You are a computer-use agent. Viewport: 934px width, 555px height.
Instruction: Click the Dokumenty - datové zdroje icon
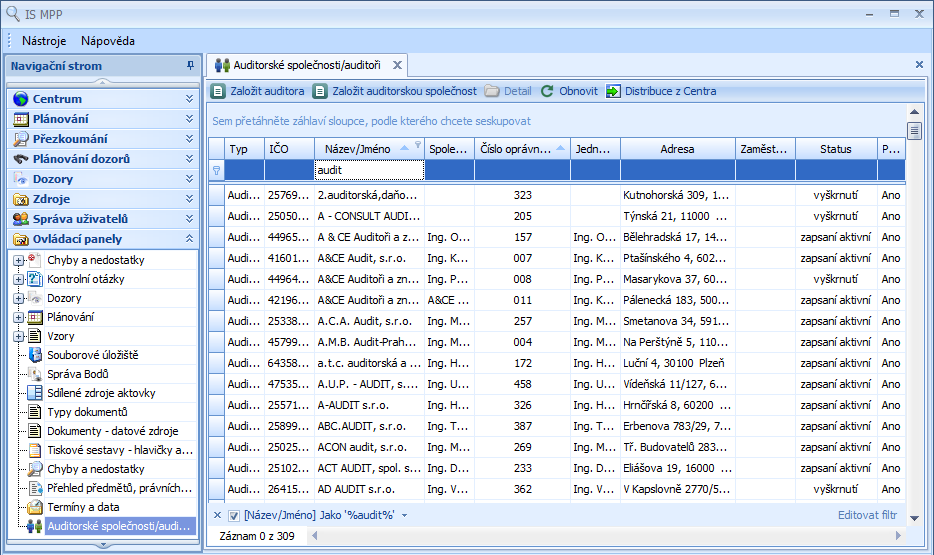[x=35, y=431]
